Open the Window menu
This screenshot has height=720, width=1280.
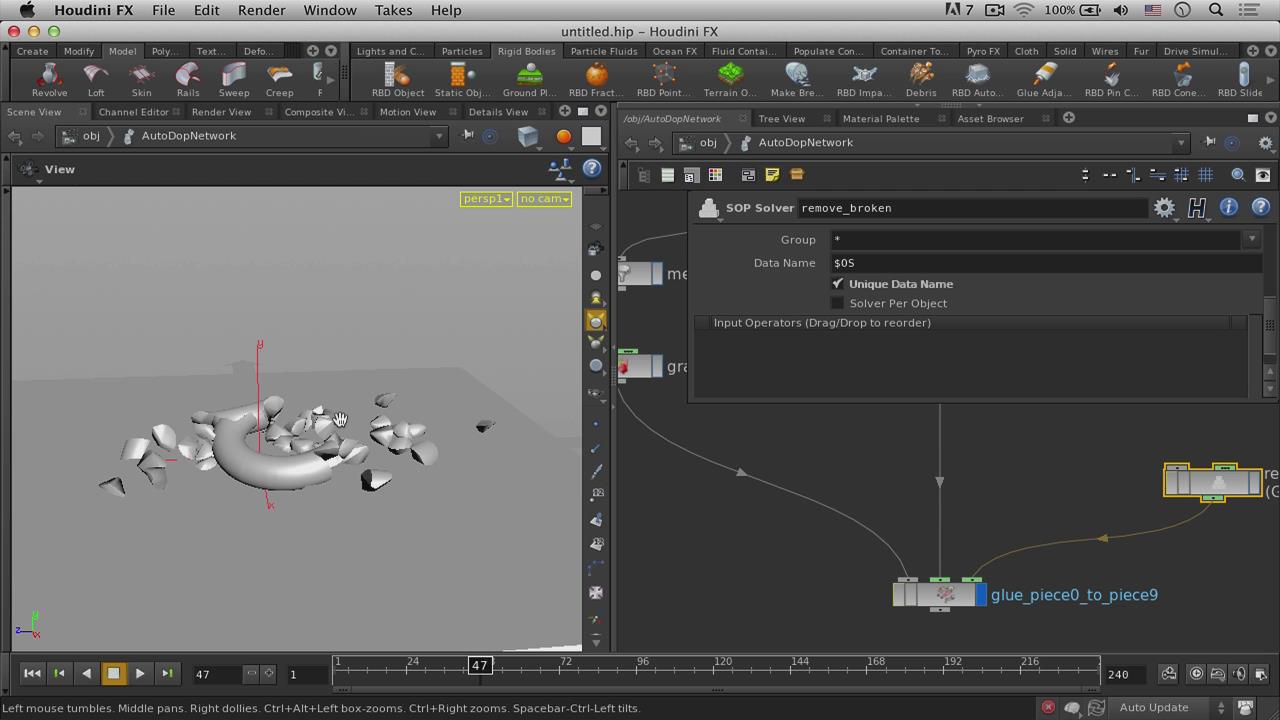click(330, 10)
